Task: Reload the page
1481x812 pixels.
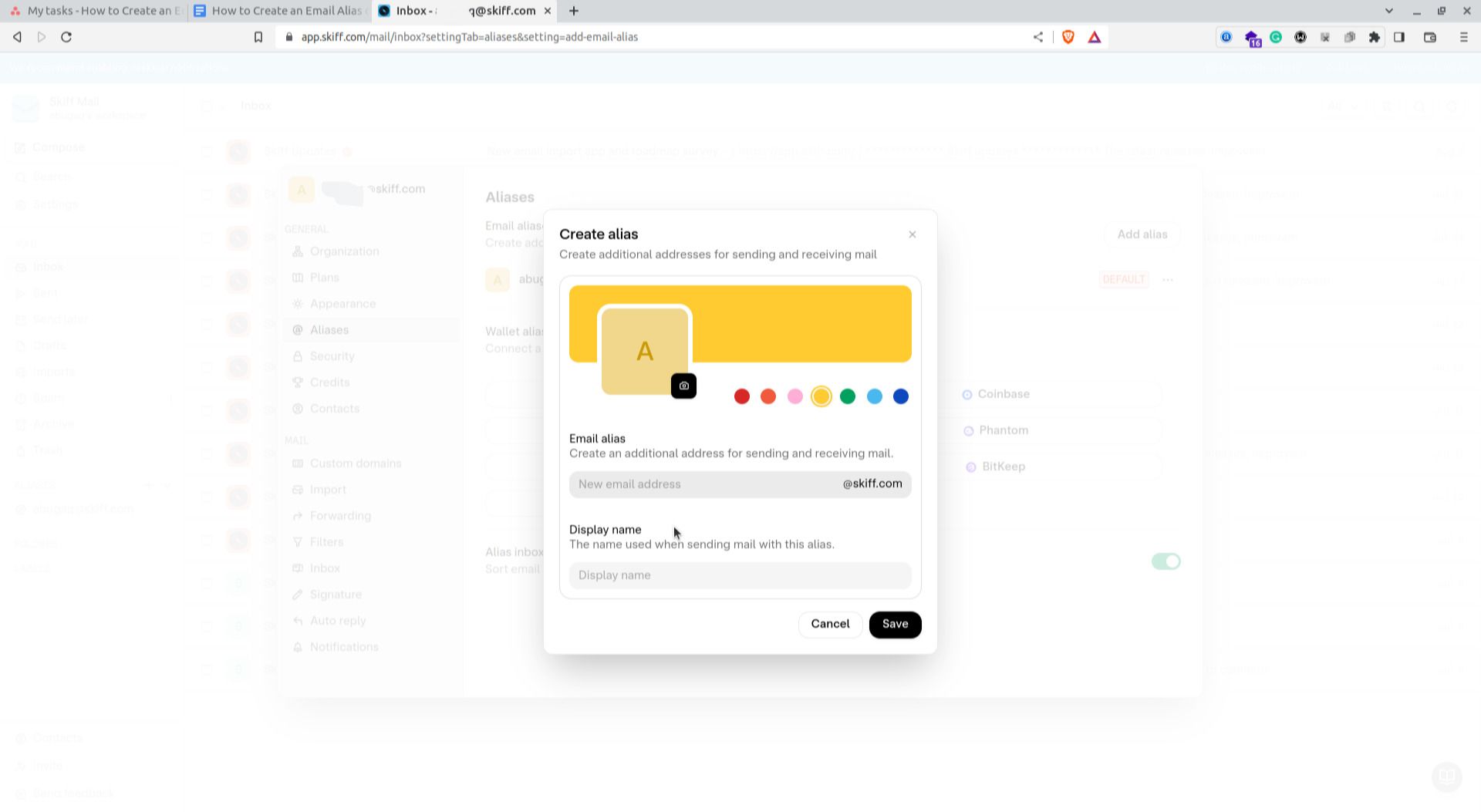Action: 66,37
